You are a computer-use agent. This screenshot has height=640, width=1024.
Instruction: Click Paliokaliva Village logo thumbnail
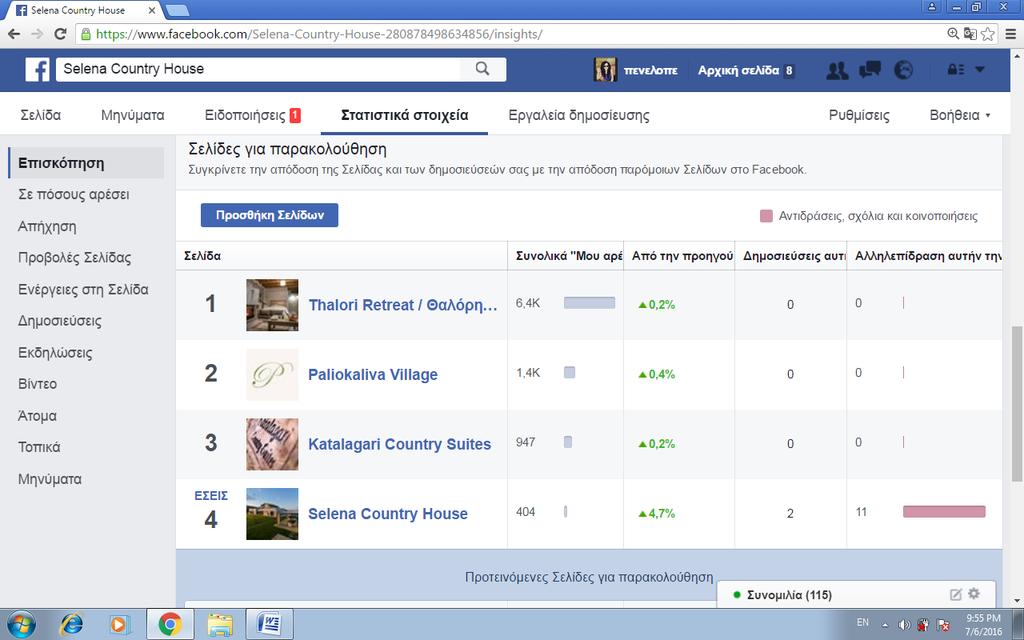(272, 375)
